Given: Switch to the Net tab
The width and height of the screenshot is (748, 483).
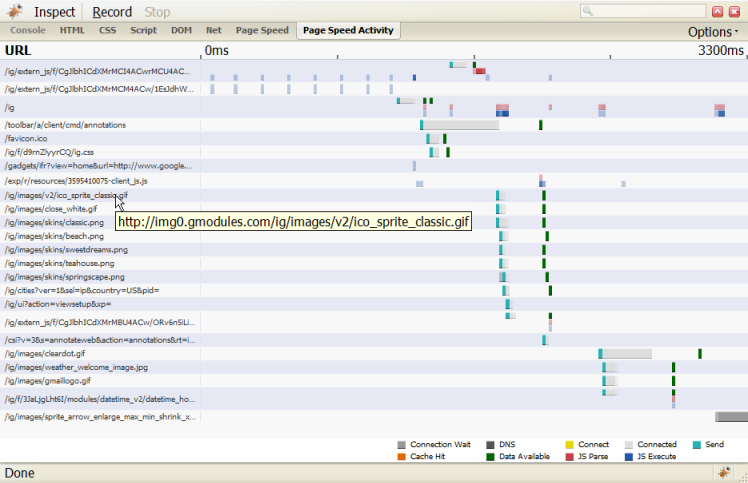Looking at the screenshot, I should (213, 30).
